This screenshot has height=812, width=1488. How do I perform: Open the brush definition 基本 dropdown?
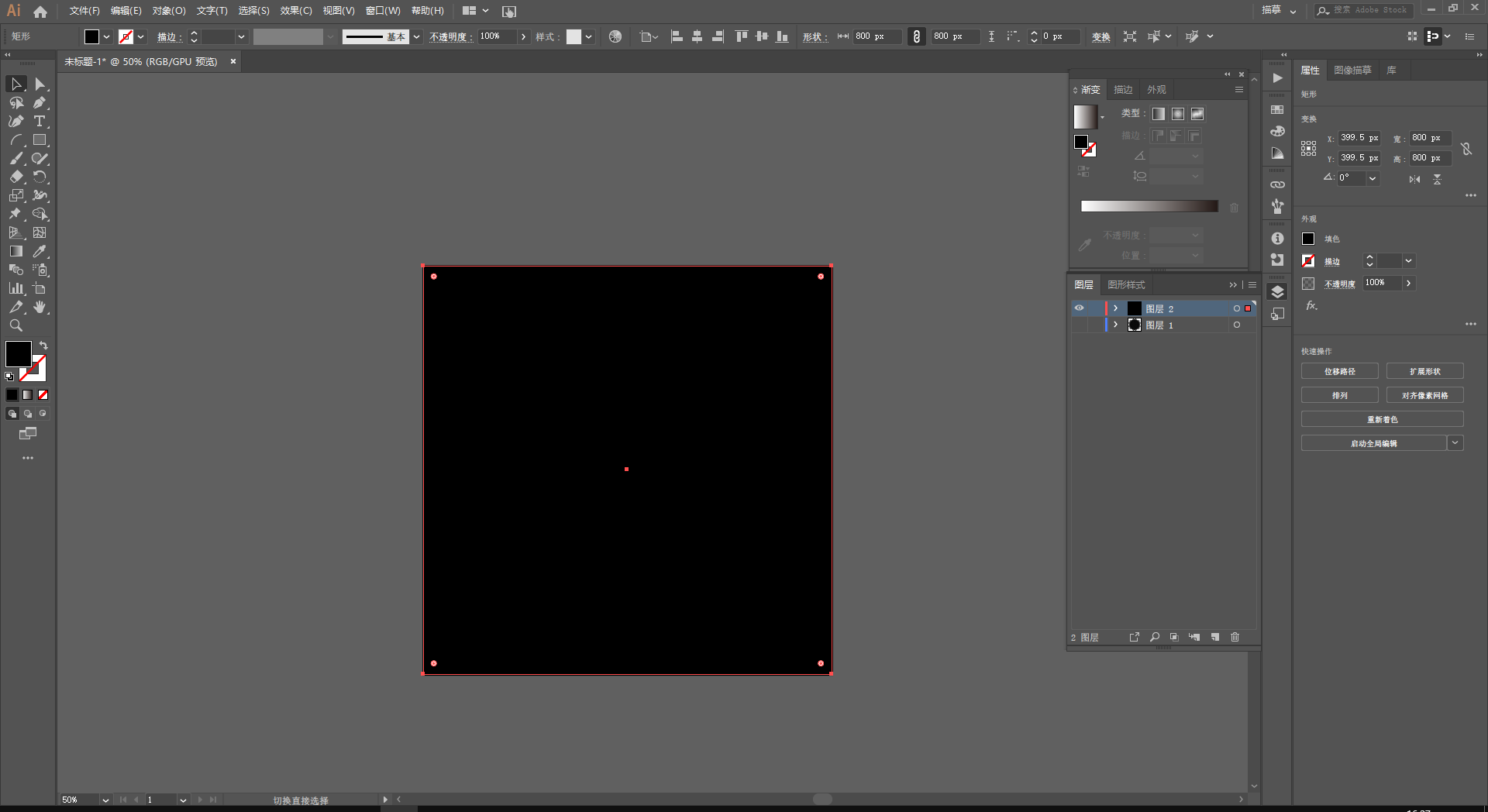tap(417, 36)
